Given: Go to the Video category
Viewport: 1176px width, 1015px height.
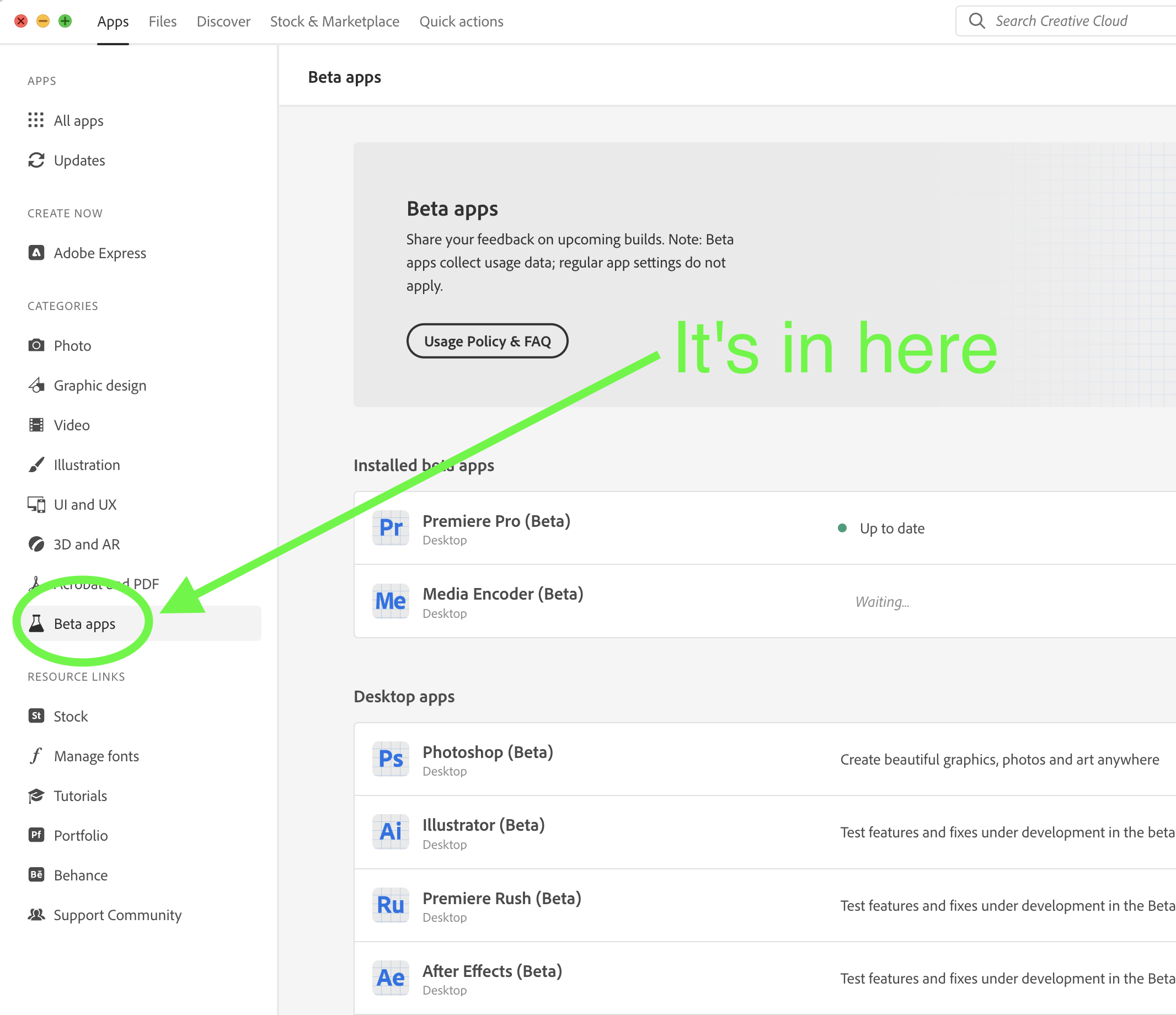Looking at the screenshot, I should pos(72,425).
